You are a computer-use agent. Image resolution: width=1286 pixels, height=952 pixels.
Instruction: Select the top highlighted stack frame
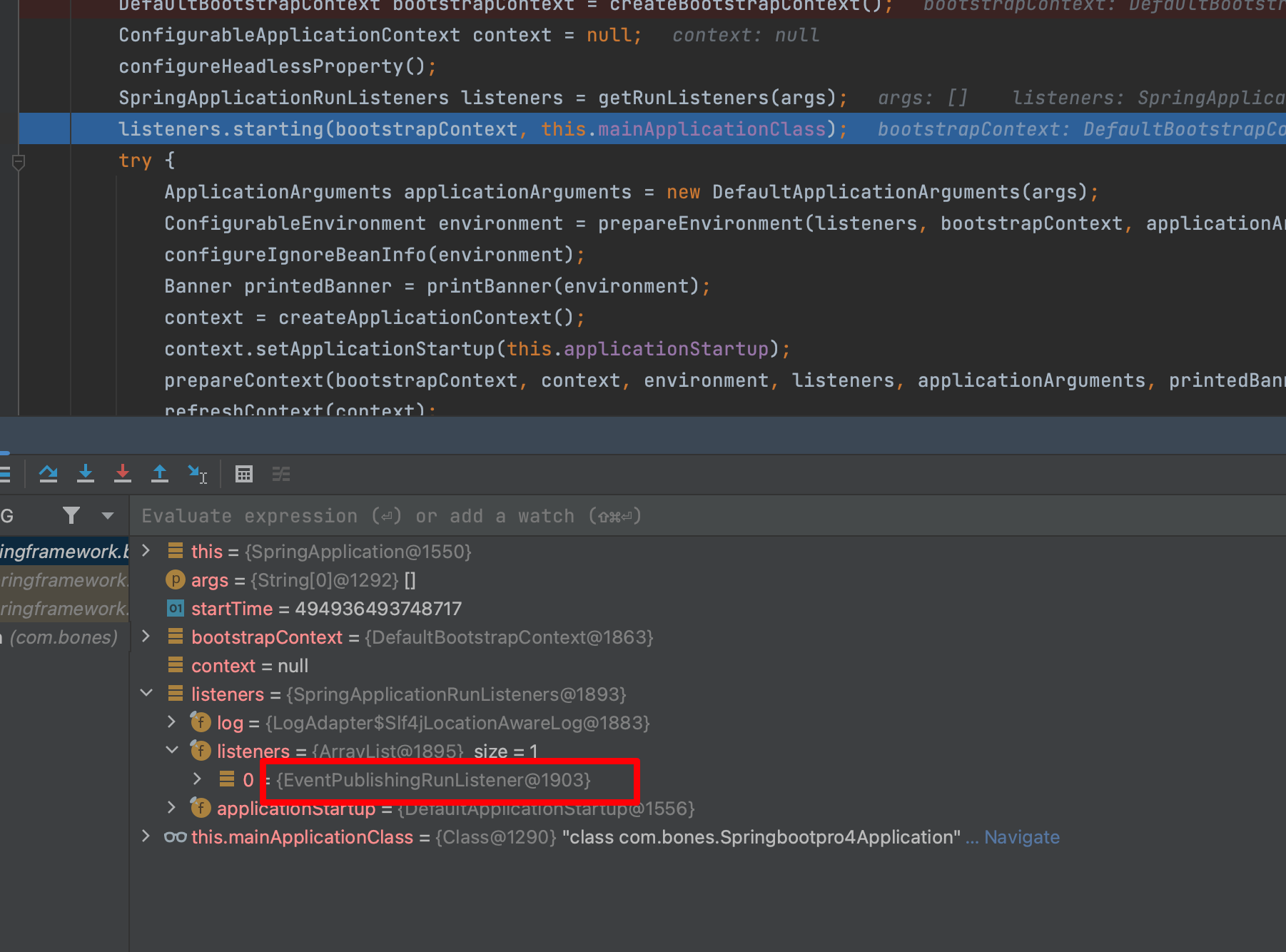point(64,552)
